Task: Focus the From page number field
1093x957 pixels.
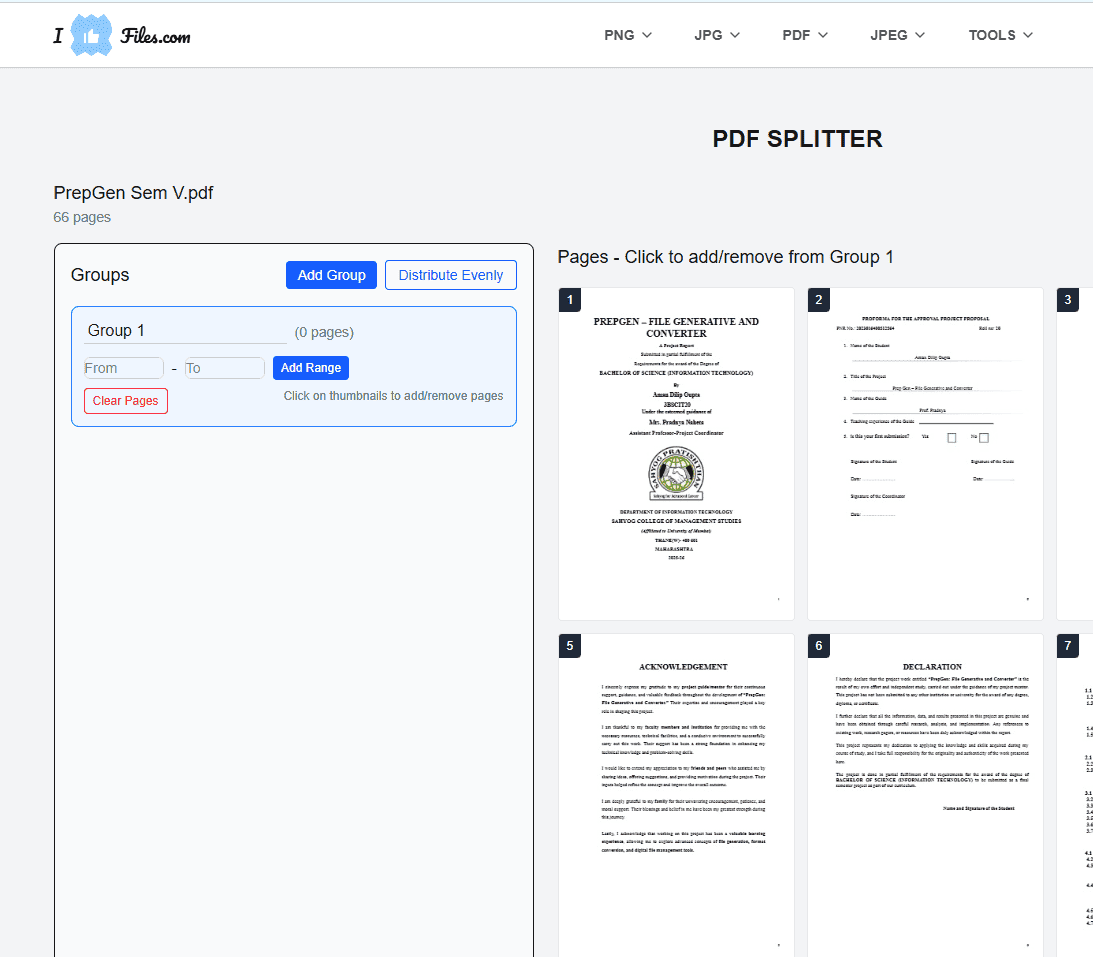Action: click(x=123, y=368)
